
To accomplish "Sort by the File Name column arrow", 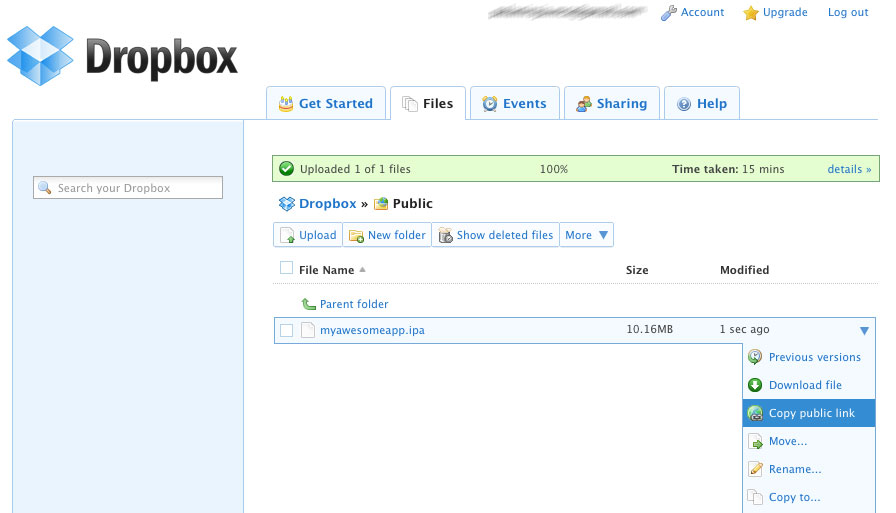I will pyautogui.click(x=362, y=270).
